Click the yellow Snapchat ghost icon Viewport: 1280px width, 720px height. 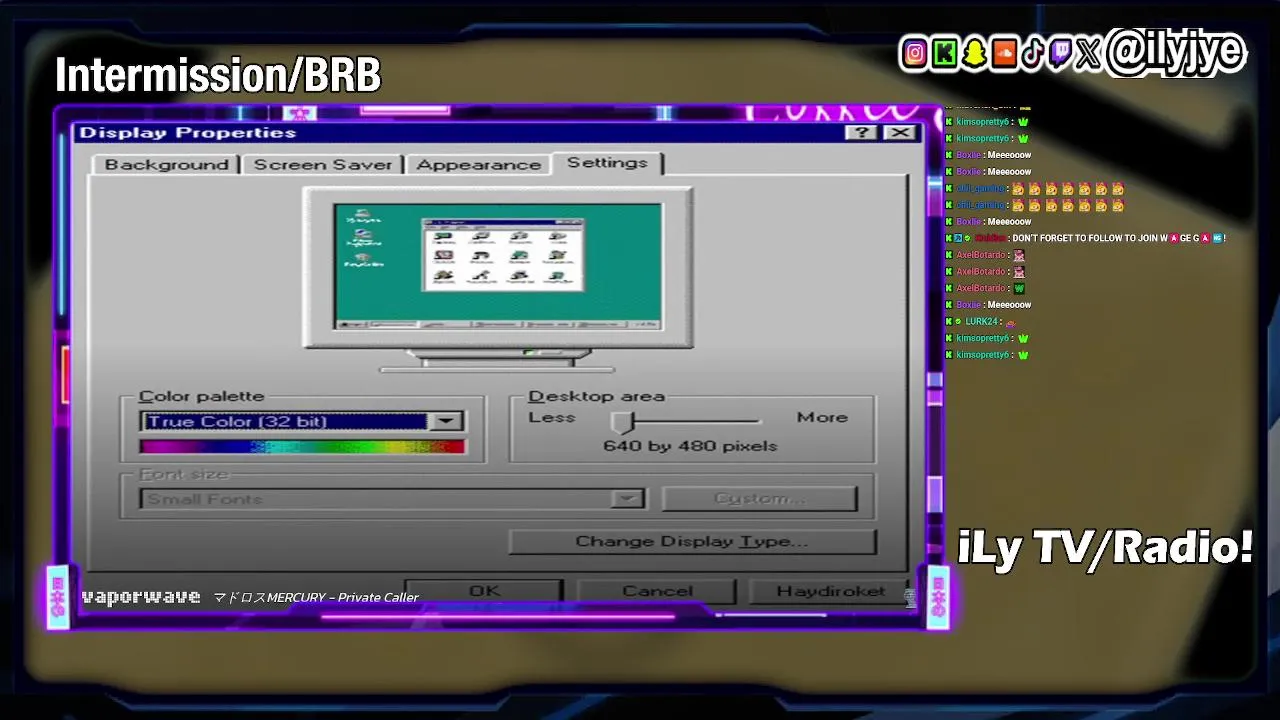point(974,54)
